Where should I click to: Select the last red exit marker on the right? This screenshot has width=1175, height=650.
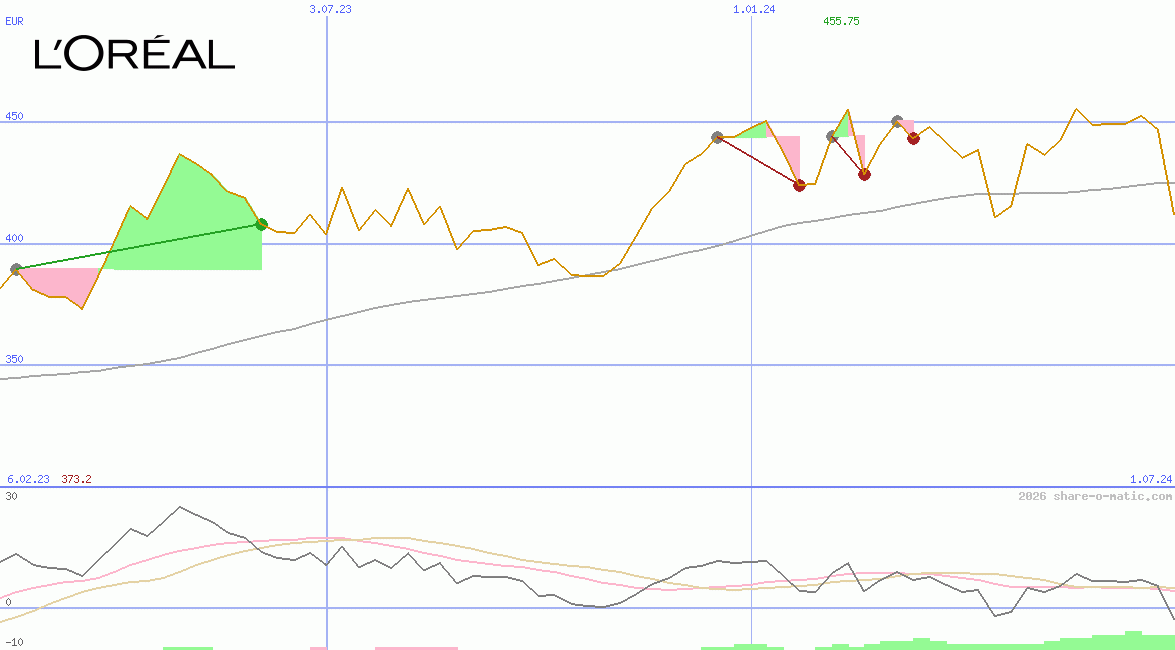coord(913,138)
